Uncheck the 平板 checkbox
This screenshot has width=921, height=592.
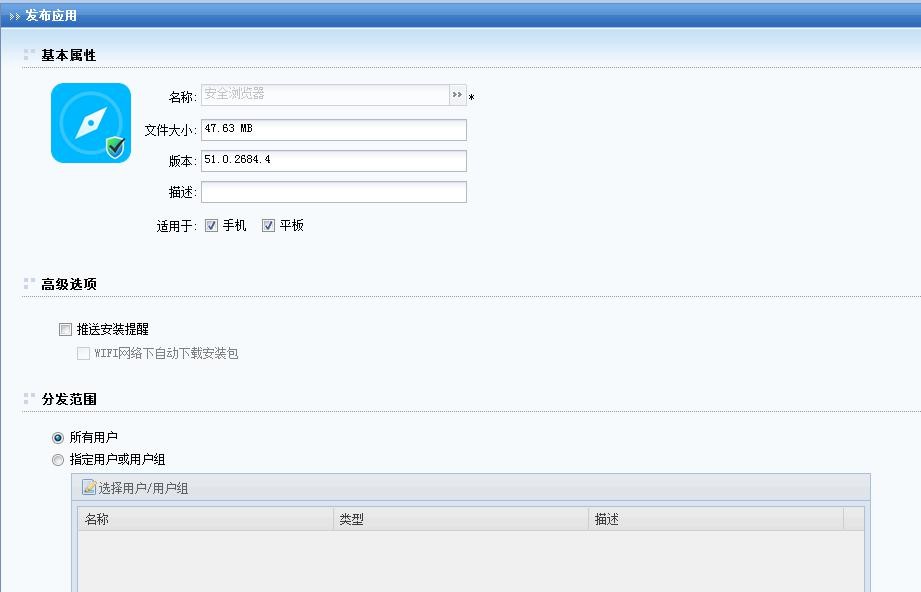tap(268, 226)
